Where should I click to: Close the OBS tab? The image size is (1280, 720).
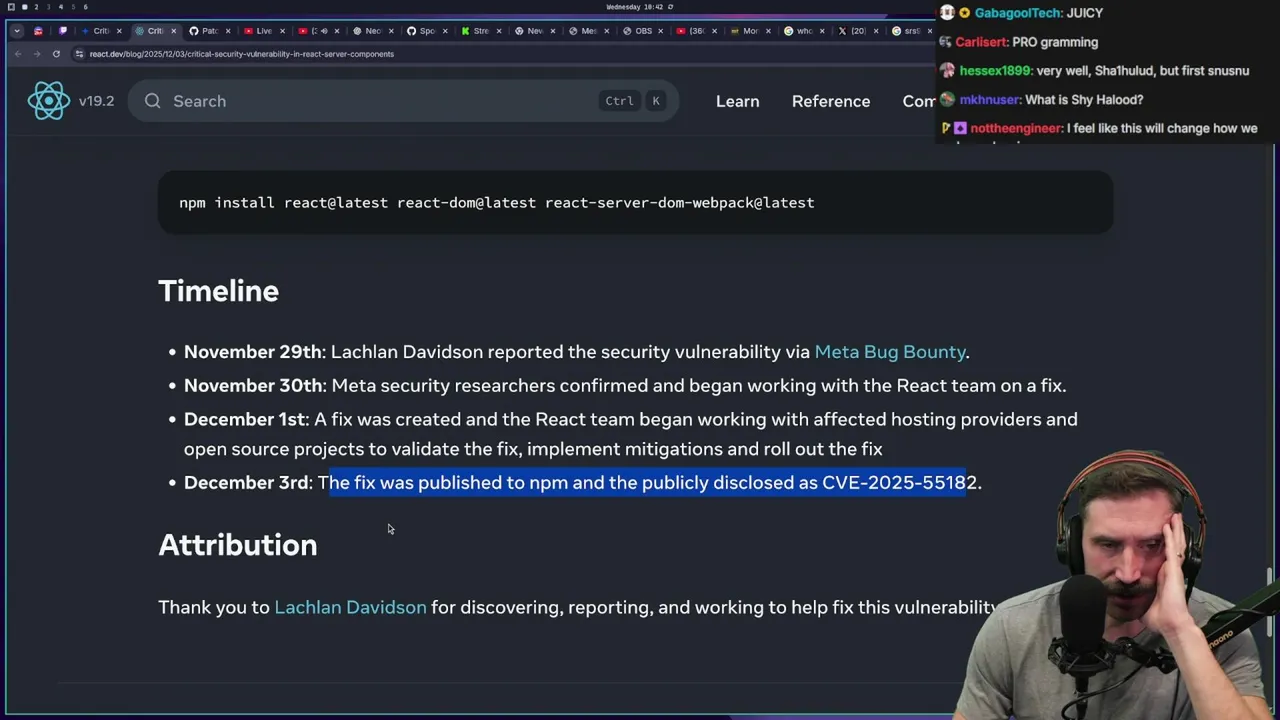point(660,31)
